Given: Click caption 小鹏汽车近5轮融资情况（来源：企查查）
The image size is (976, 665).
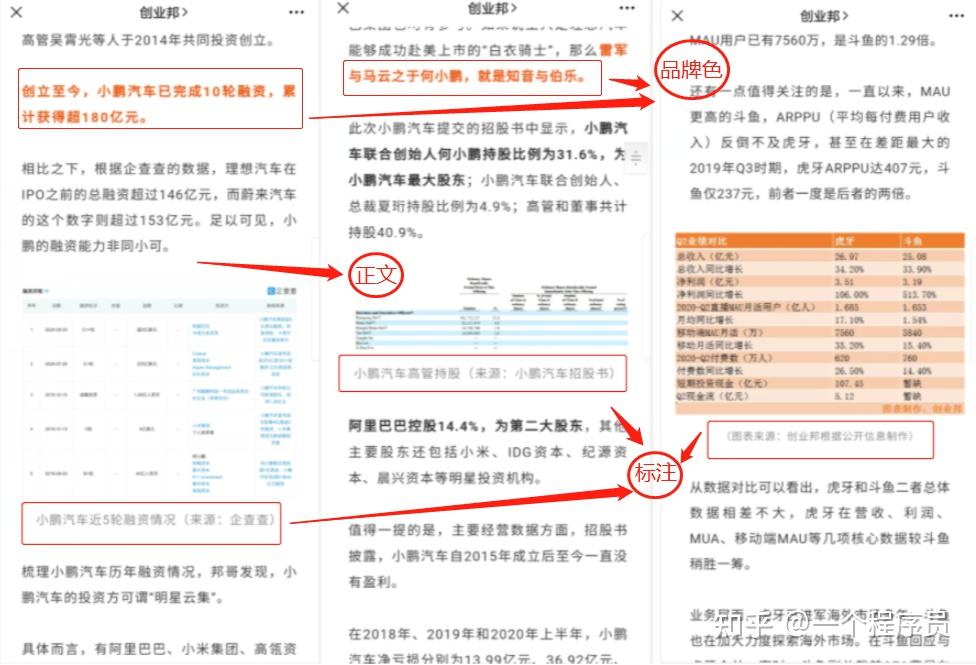Looking at the screenshot, I should coord(154,519).
